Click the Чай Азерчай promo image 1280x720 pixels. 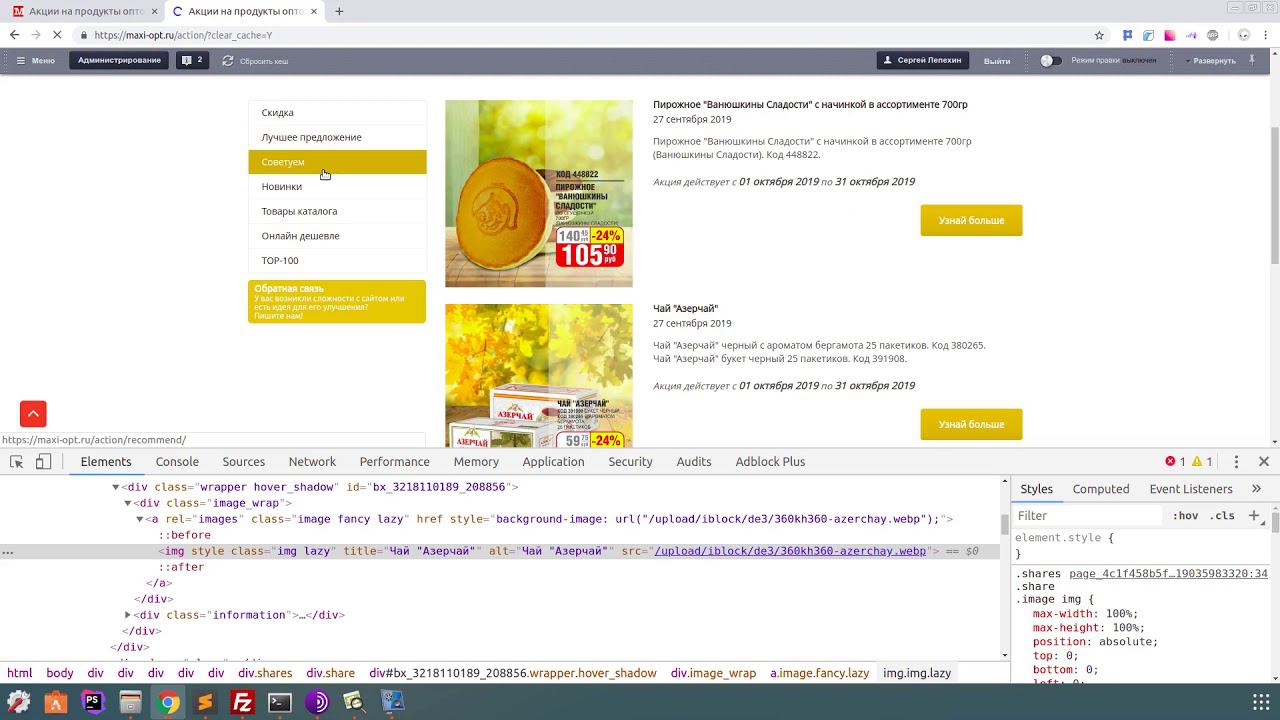tap(539, 375)
